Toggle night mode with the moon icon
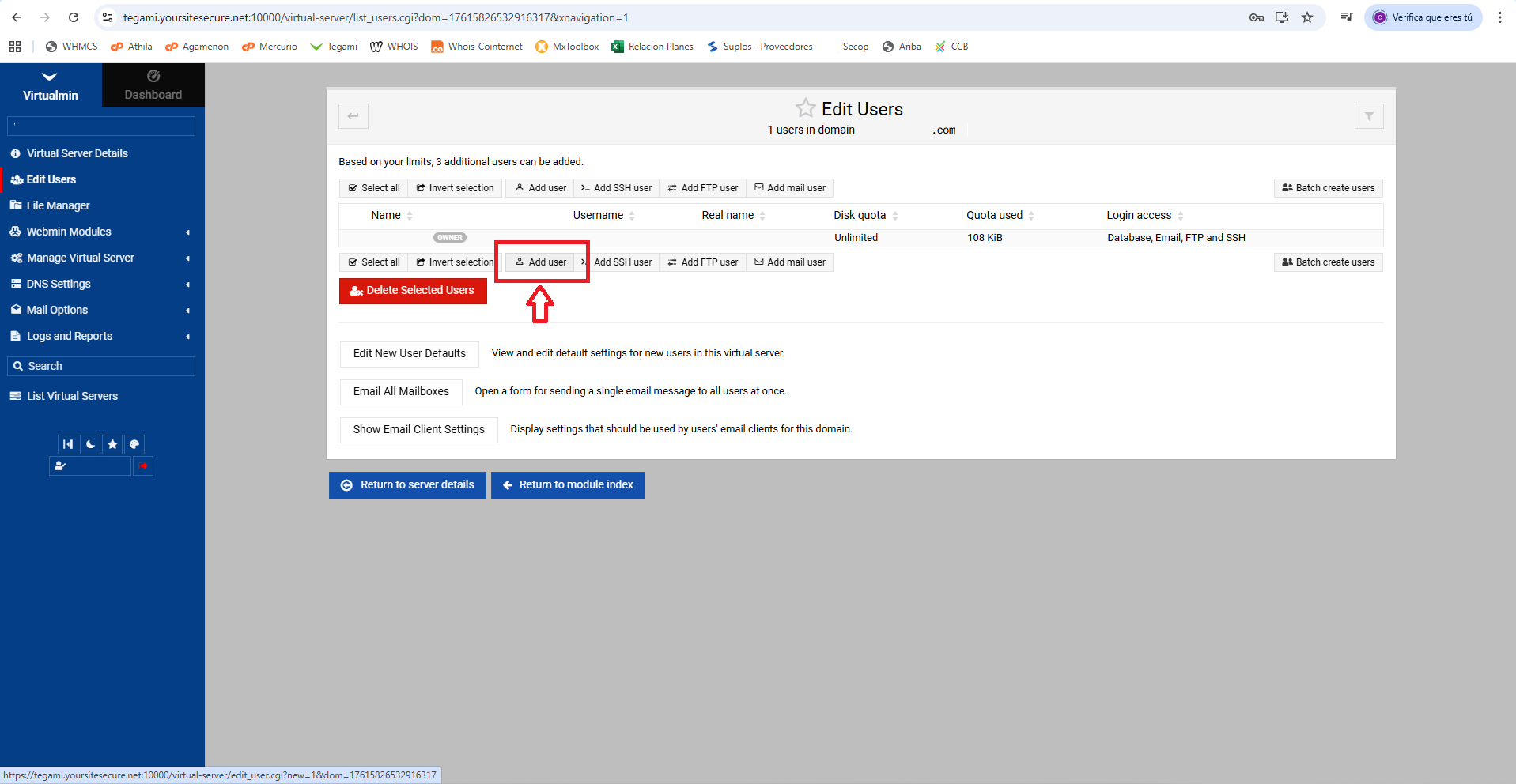 (90, 444)
